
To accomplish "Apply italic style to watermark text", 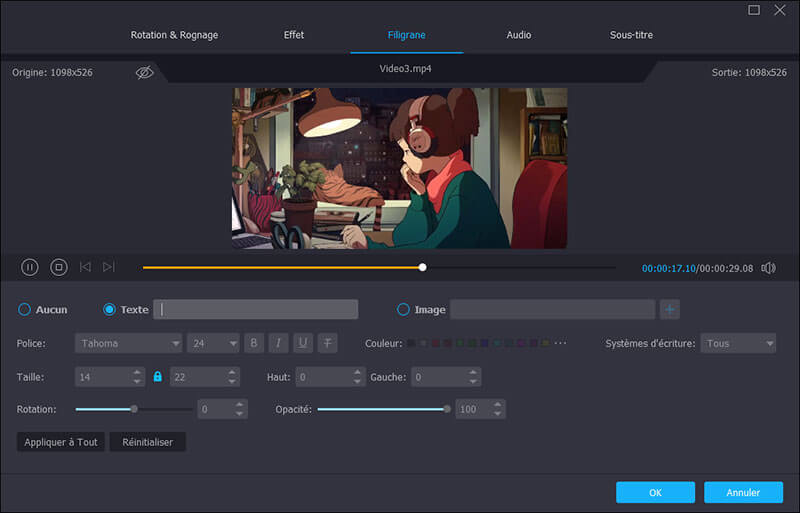I will (279, 343).
